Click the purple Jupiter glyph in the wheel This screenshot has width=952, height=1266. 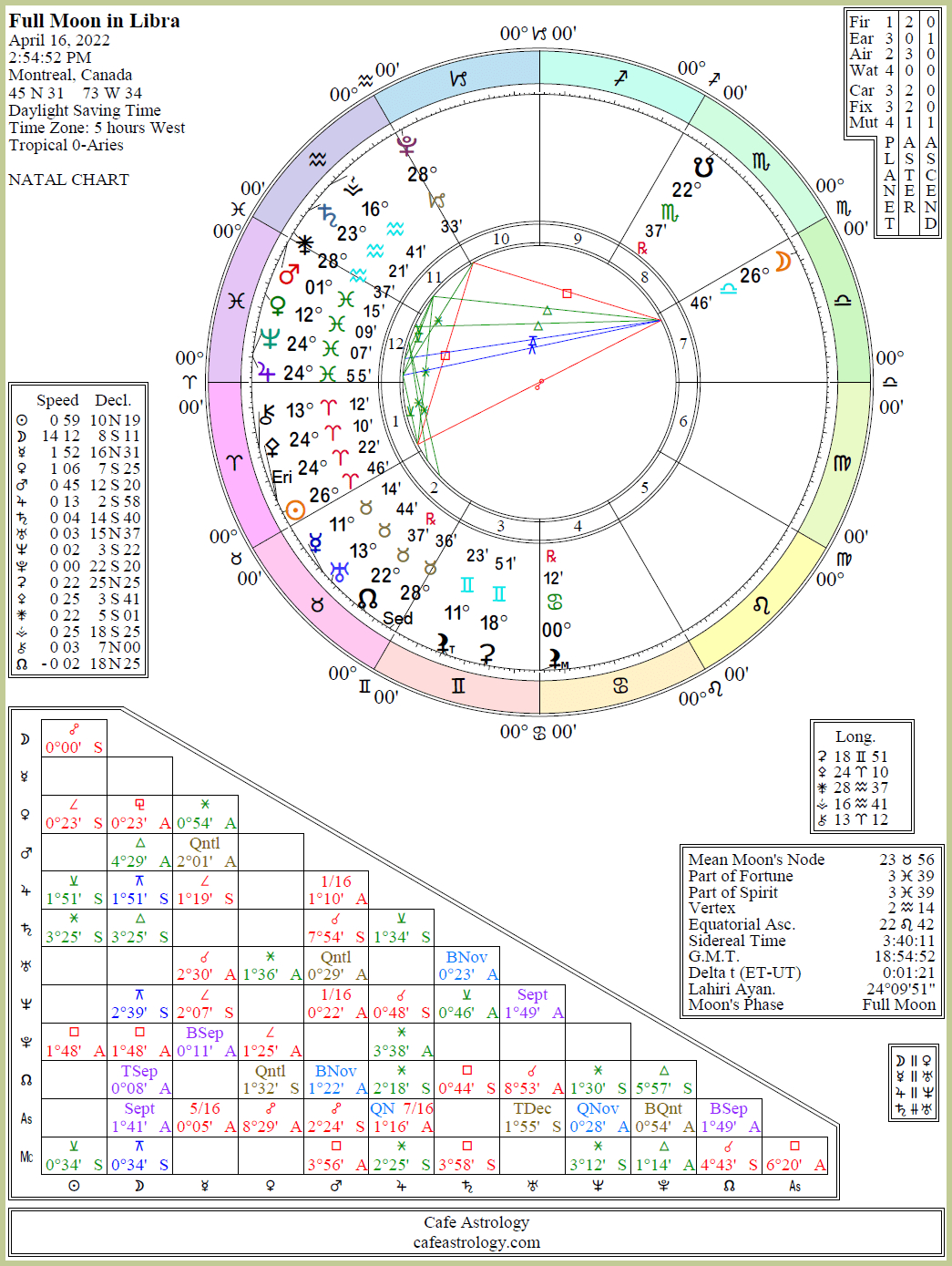265,371
